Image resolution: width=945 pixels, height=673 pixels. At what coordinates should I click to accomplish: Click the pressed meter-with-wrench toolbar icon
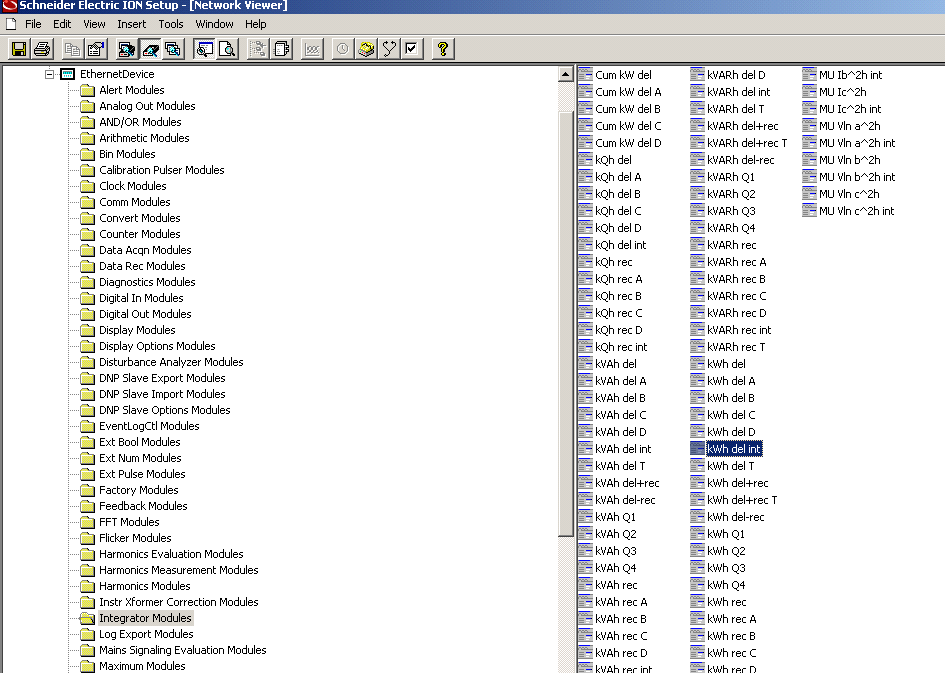150,49
